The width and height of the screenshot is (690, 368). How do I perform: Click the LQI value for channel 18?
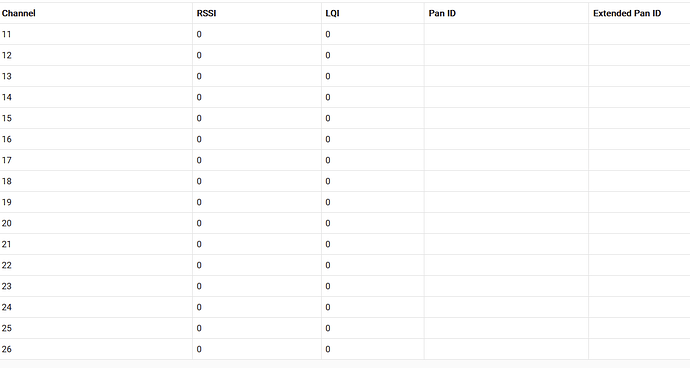[x=328, y=181]
